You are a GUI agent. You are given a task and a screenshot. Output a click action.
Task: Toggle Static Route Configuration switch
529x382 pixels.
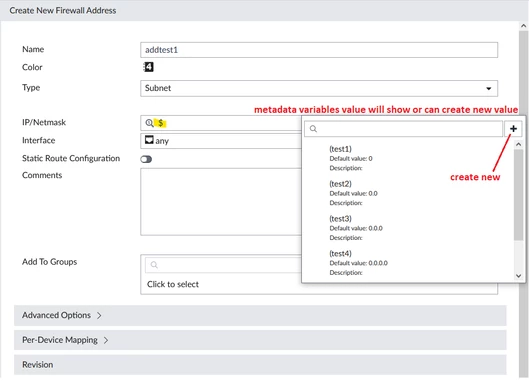(x=146, y=159)
